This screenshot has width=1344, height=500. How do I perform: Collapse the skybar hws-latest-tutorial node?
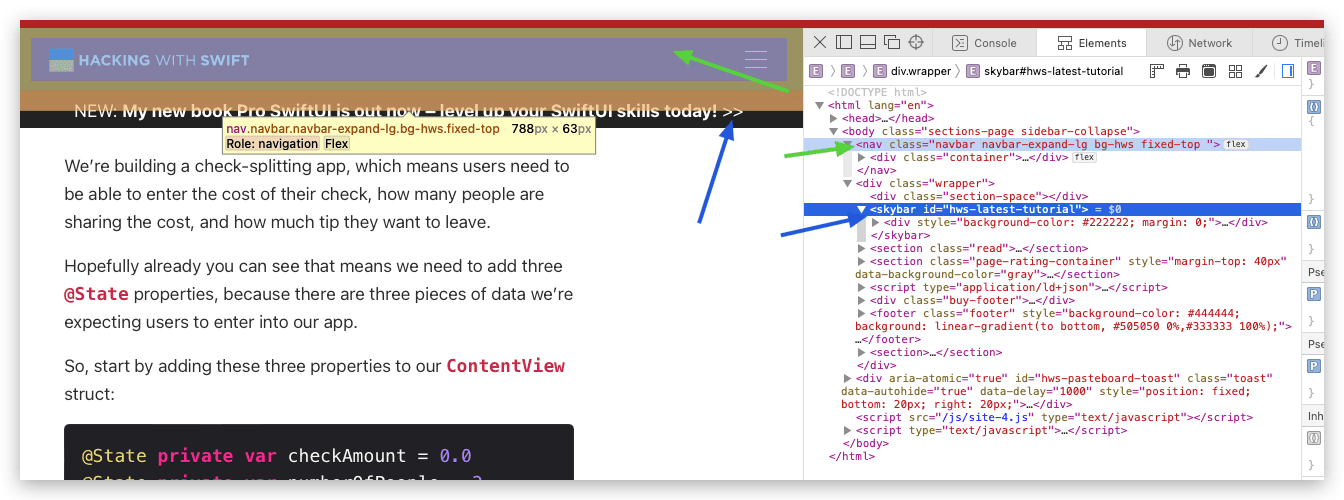[862, 209]
